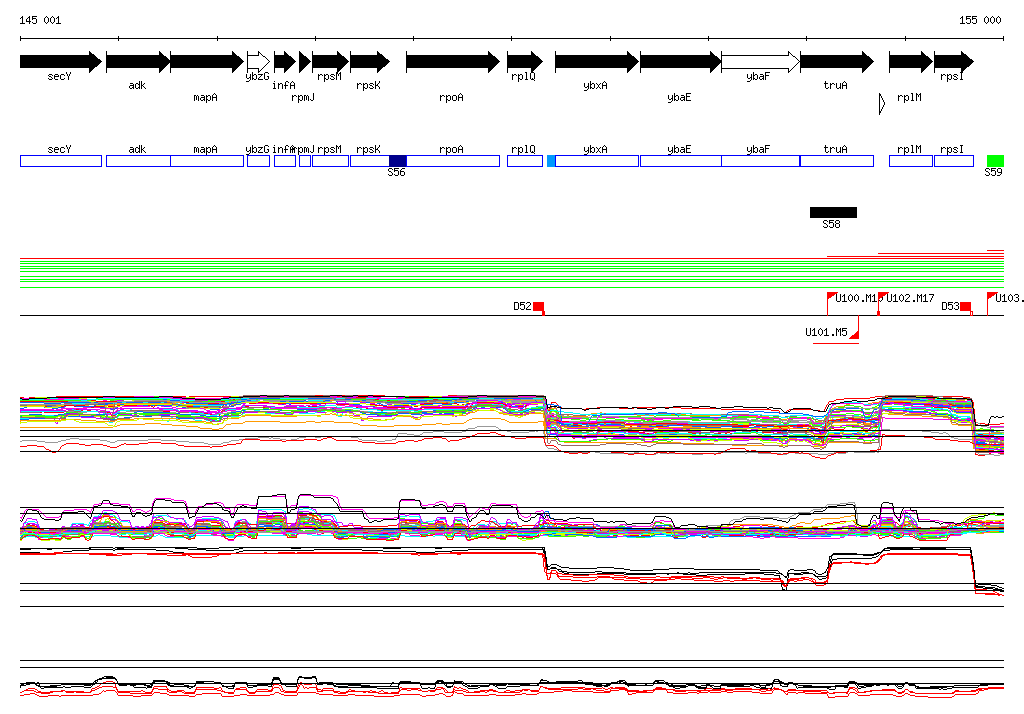
Task: Click the black ybaE gene arrow
Action: coord(680,62)
